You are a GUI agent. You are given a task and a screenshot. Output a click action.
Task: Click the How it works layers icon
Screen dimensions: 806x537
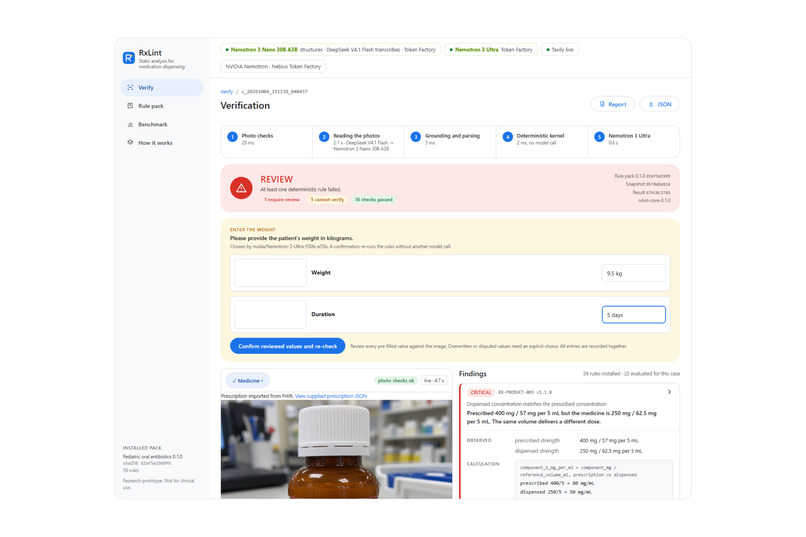(x=130, y=142)
